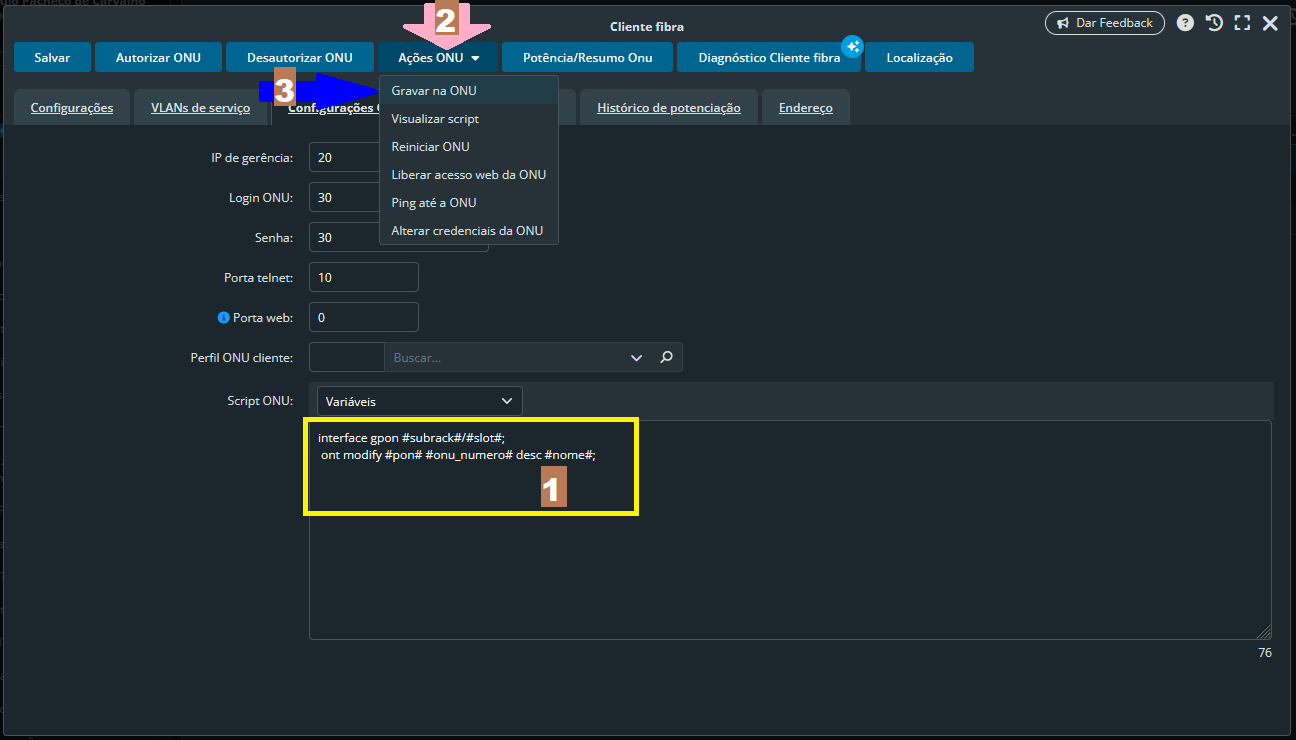This screenshot has height=740, width=1296.
Task: Close the Cliente fibra dialog
Action: 1270,23
